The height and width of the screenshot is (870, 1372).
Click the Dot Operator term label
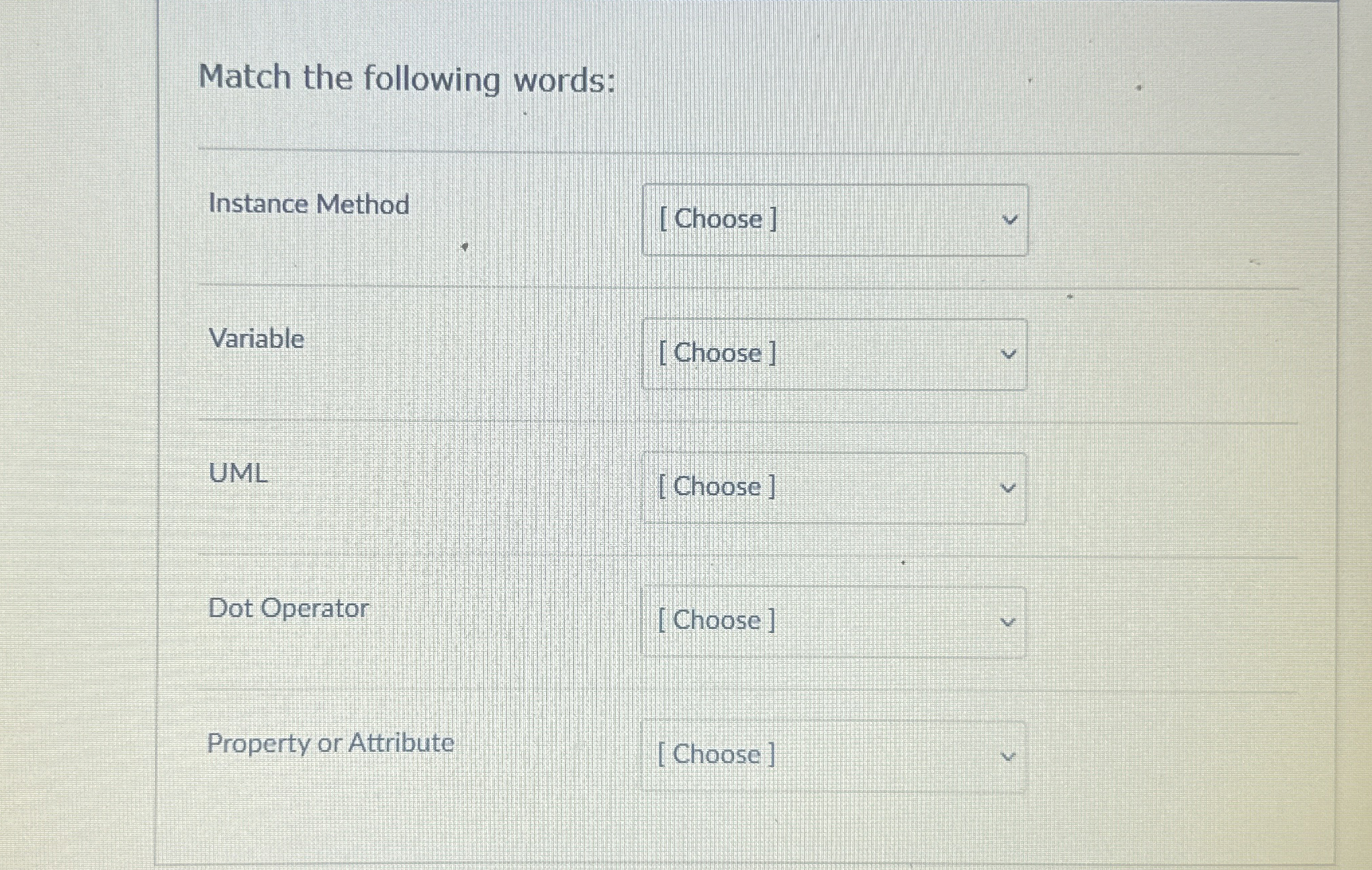pyautogui.click(x=287, y=608)
